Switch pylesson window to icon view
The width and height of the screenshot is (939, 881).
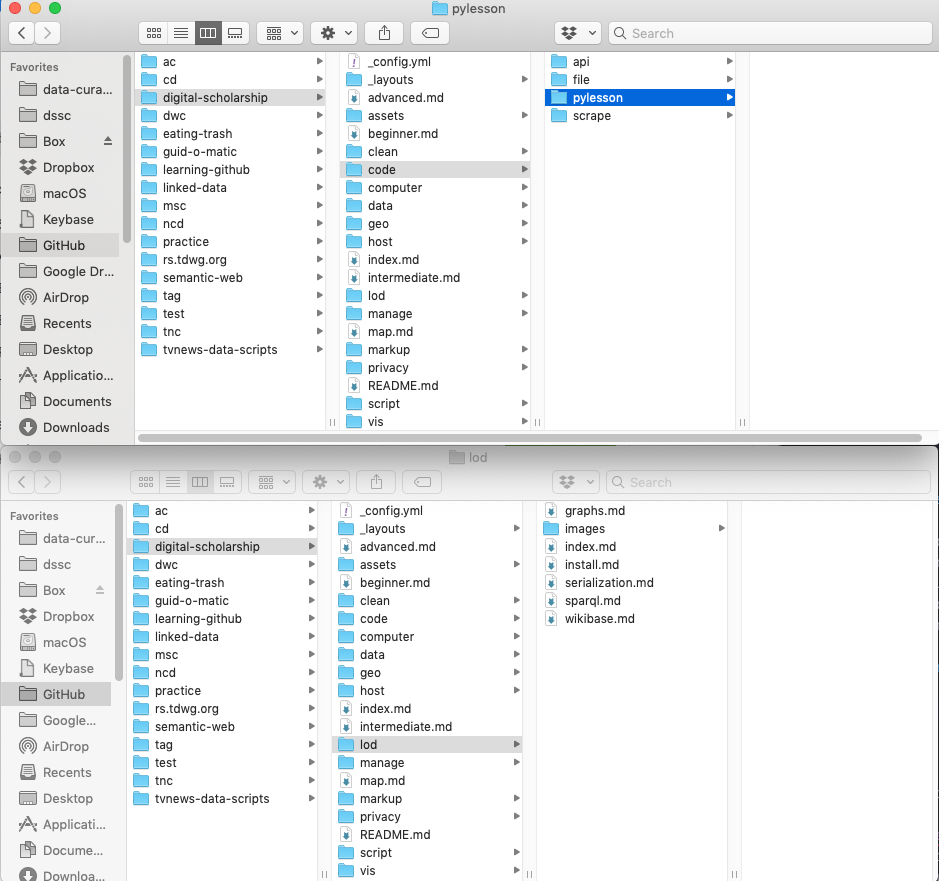tap(153, 33)
